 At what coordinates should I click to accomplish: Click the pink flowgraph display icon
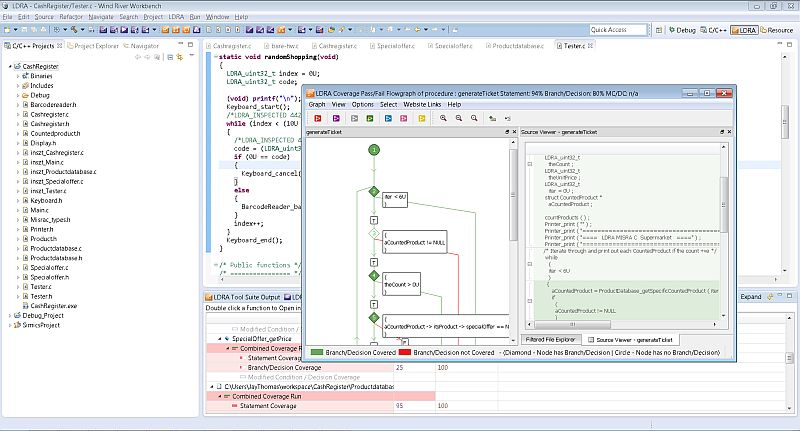pyautogui.click(x=404, y=118)
